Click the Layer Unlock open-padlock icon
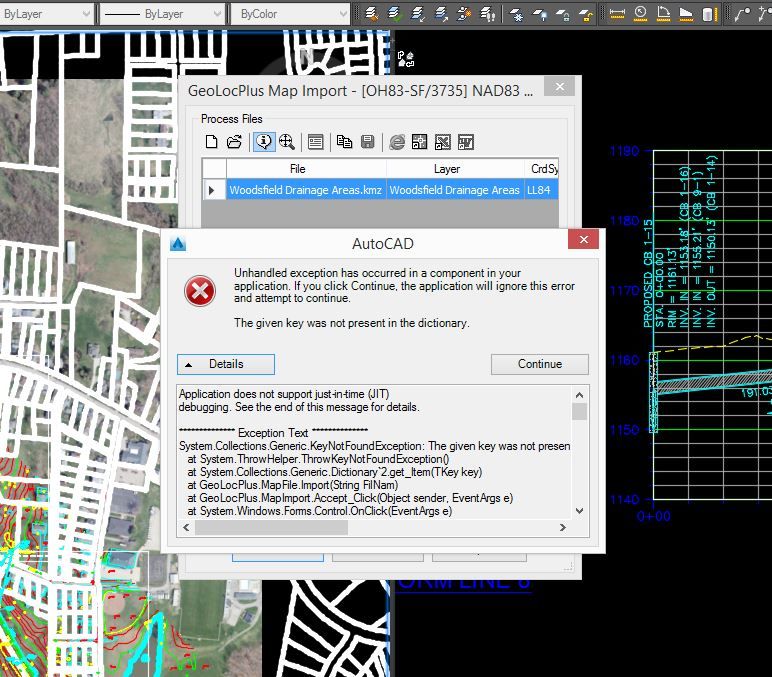 point(586,14)
